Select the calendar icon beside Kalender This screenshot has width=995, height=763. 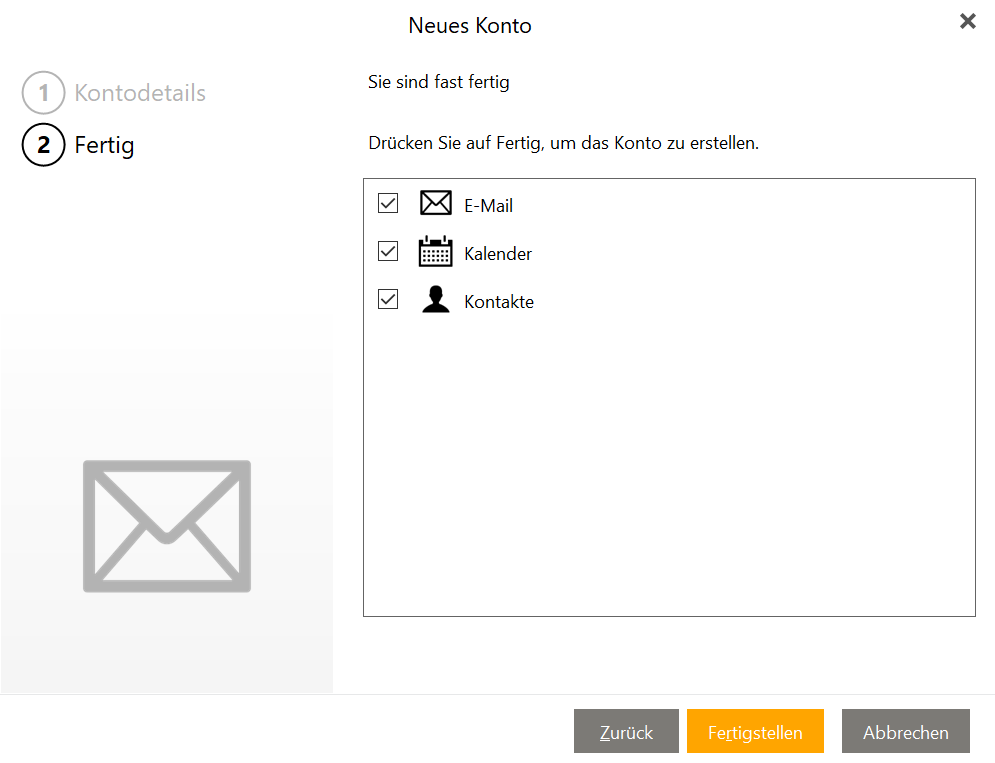coord(435,251)
